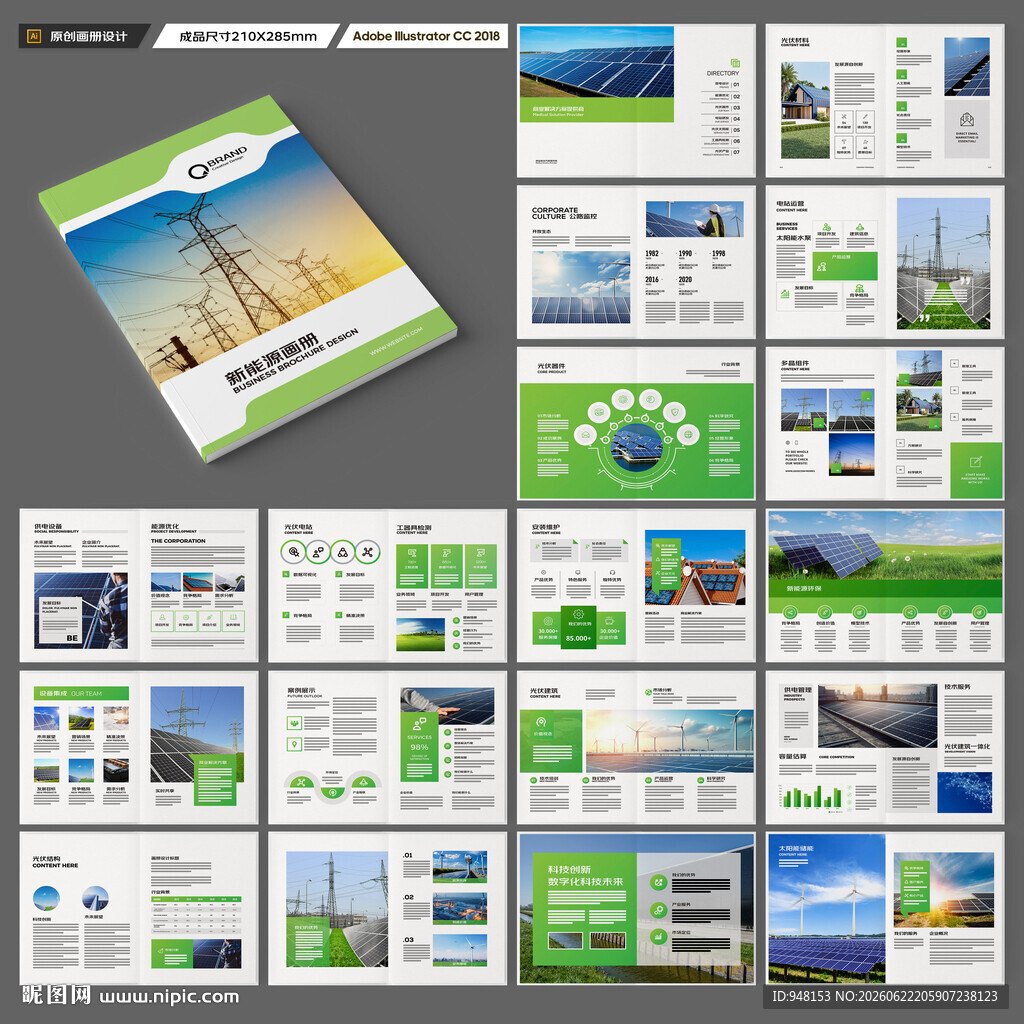Click the 新能源画册 cover title
Viewport: 1024px width, 1024px height.
[x=272, y=360]
